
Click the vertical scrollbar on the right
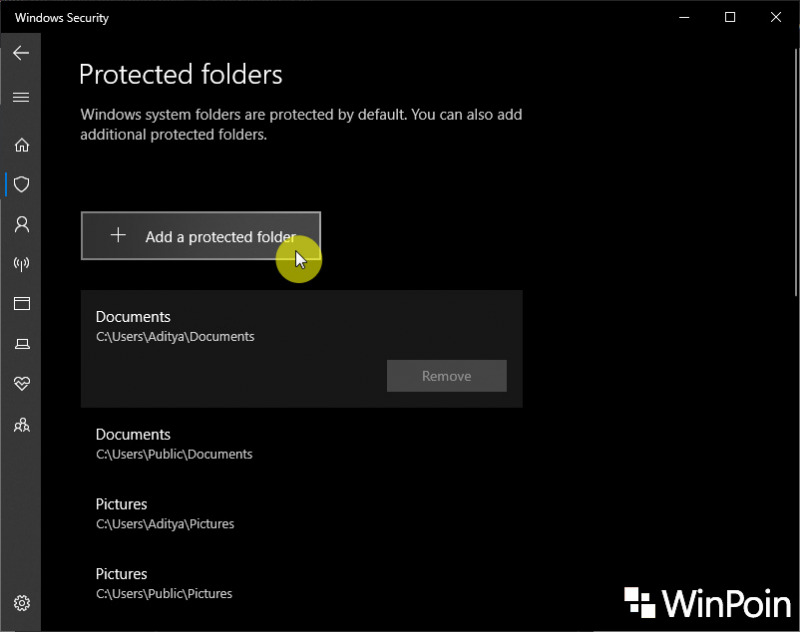coord(796,172)
